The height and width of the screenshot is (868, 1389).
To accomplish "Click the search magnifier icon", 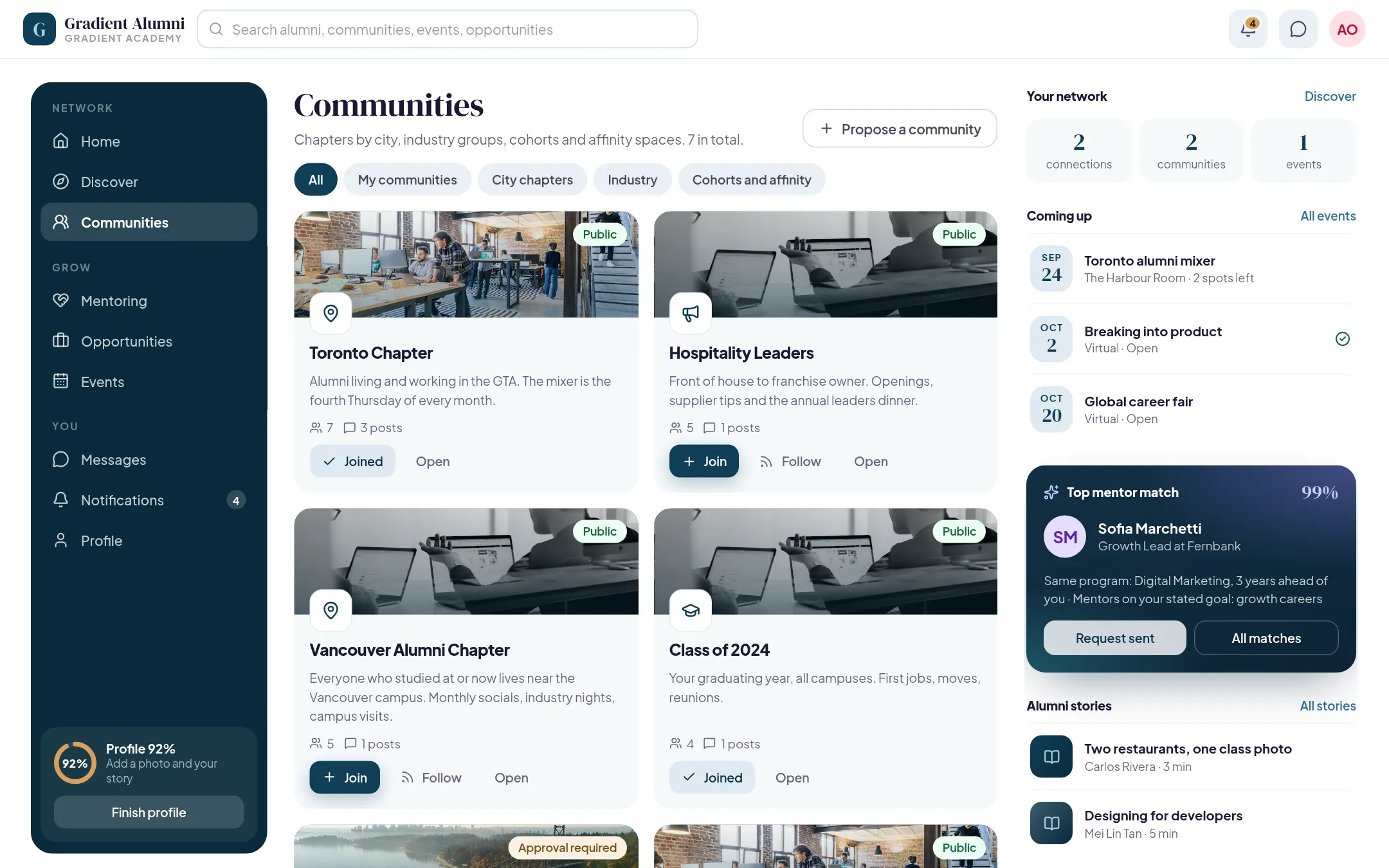I will (x=216, y=30).
